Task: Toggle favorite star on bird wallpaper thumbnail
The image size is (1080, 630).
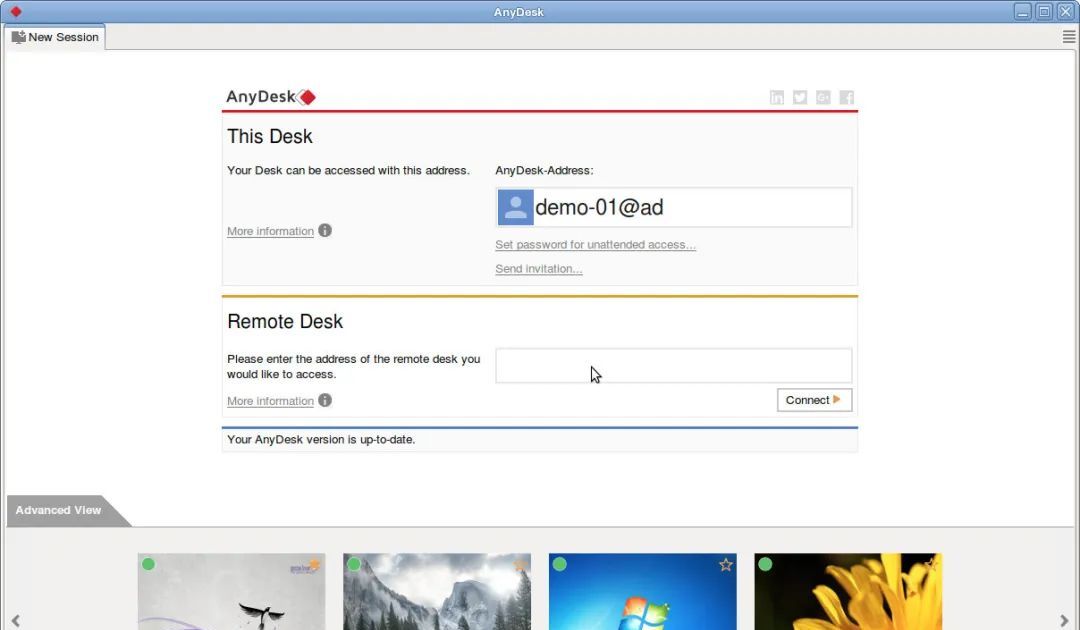Action: 314,565
